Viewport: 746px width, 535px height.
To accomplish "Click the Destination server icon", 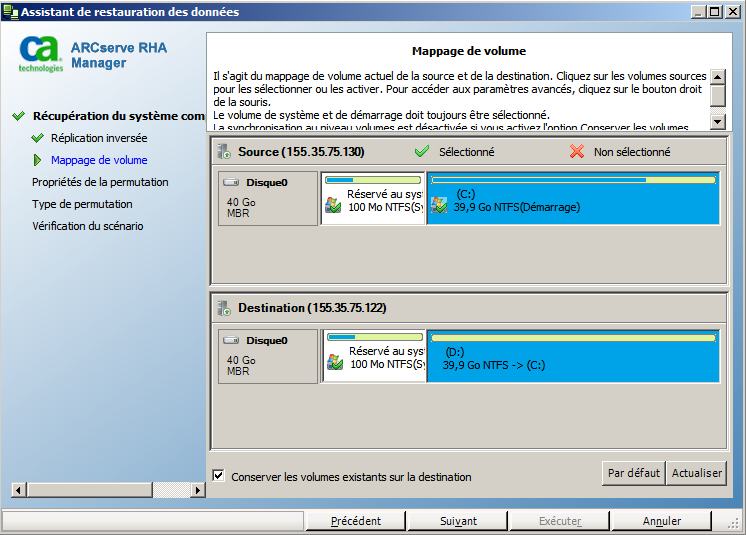I will [x=224, y=308].
